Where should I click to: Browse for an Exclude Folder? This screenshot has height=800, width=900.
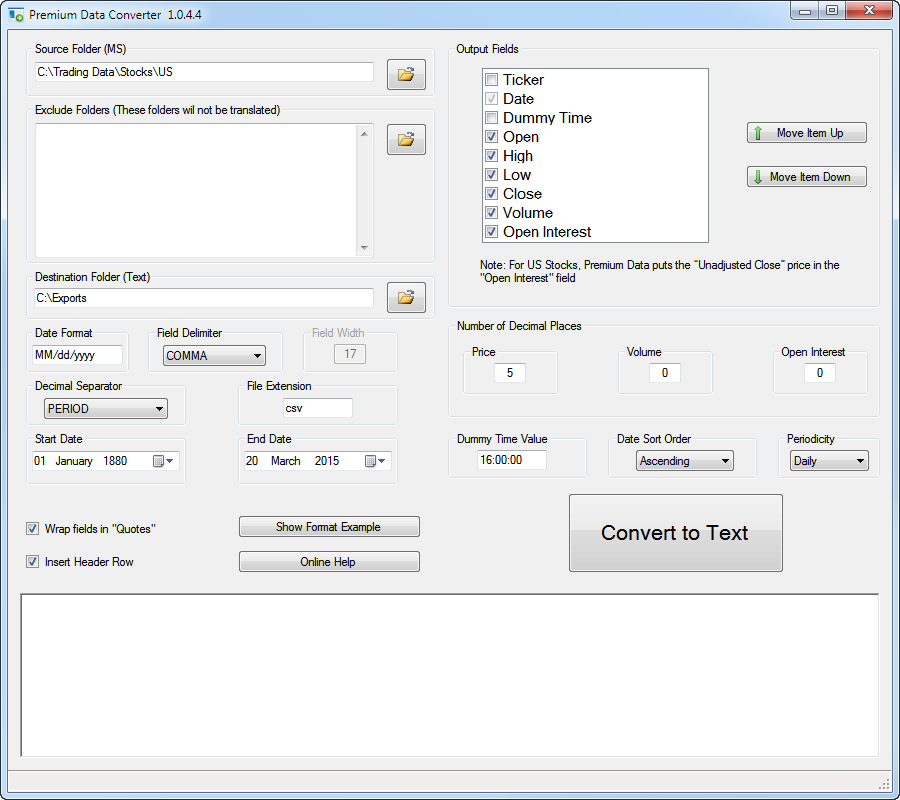point(406,139)
